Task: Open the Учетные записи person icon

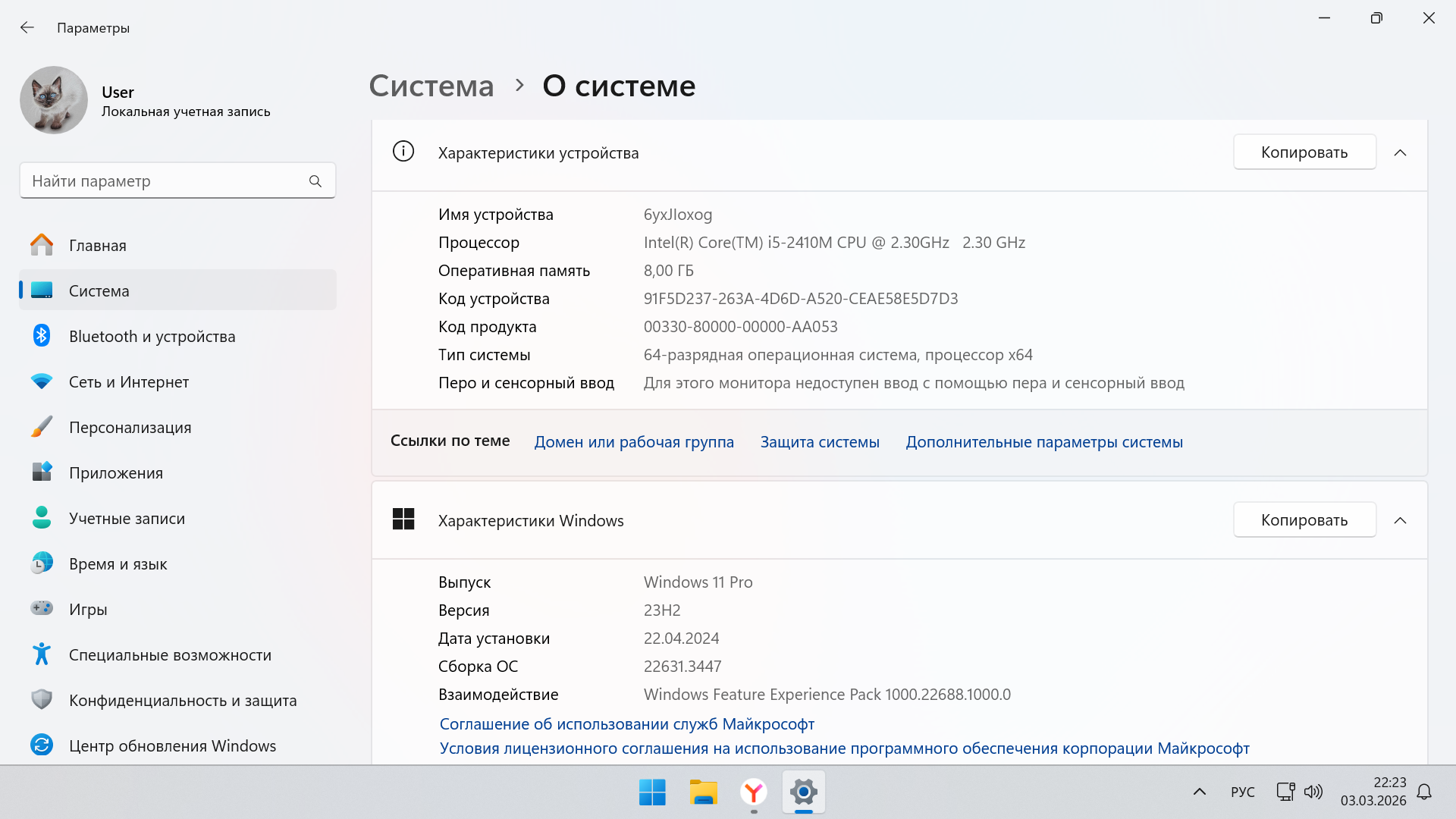Action: [x=42, y=517]
